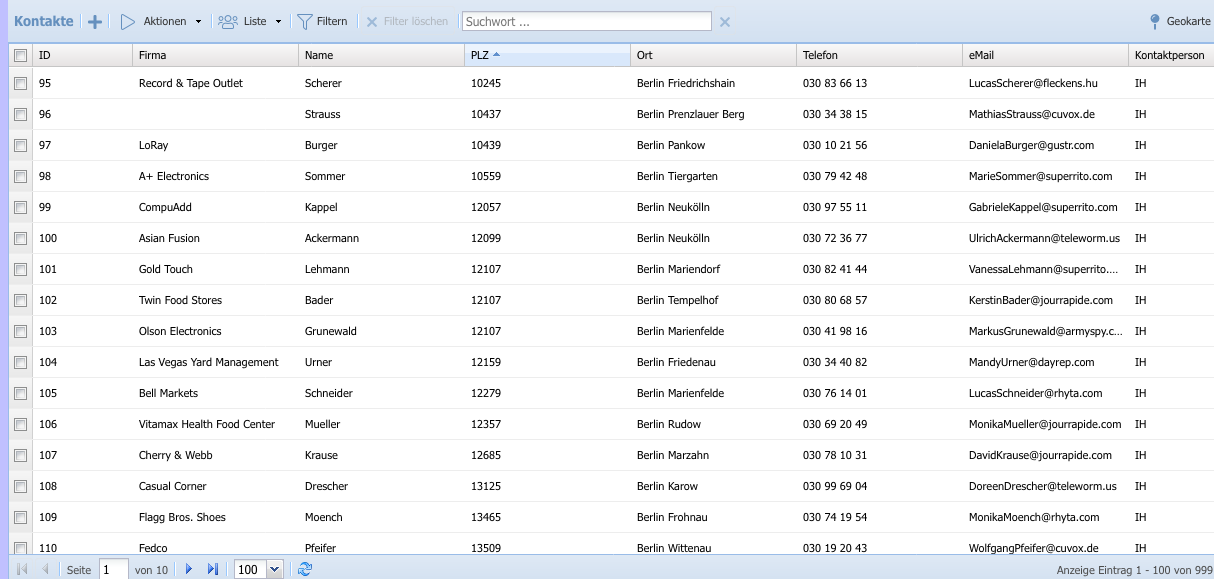
Task: Expand the Aktionen dropdown arrow
Action: click(198, 21)
